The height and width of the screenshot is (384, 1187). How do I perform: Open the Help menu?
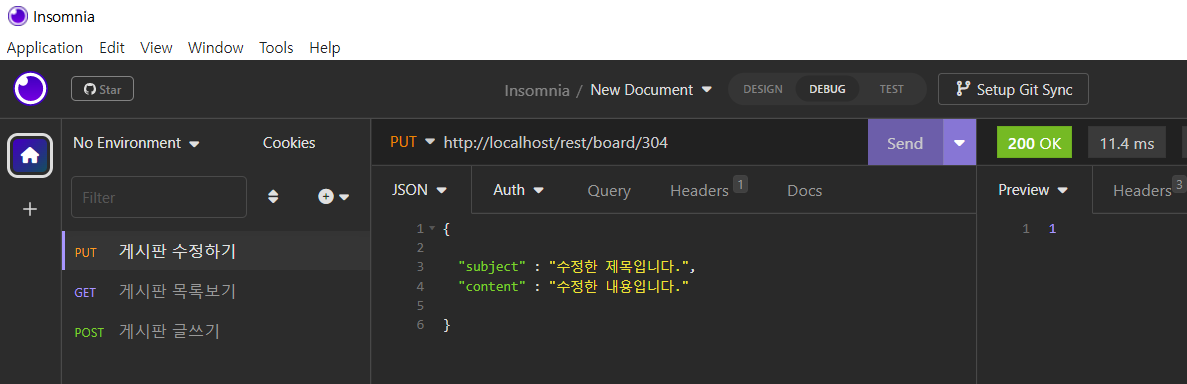click(x=324, y=48)
